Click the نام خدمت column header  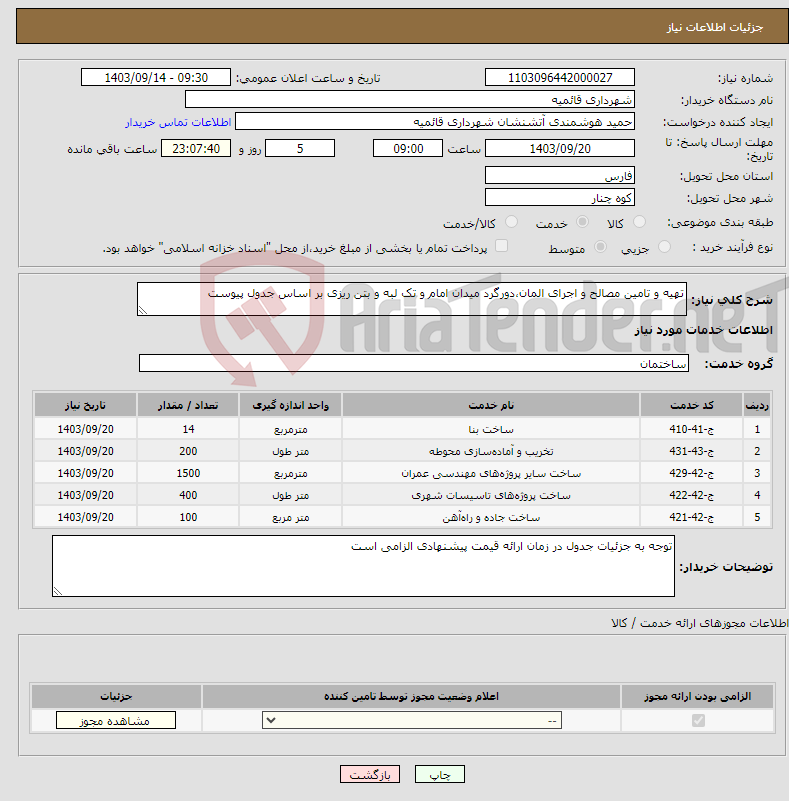pyautogui.click(x=491, y=405)
